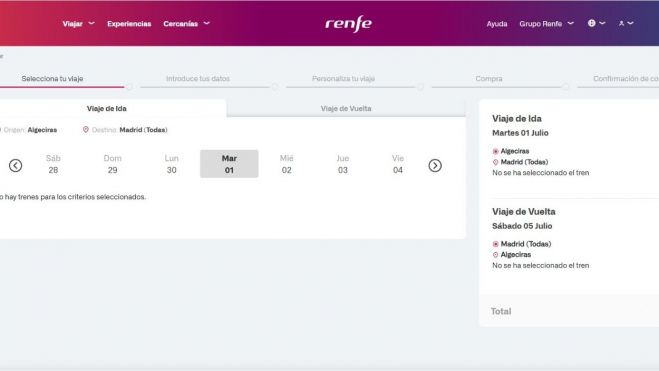Open the Ayuda help link

497,24
